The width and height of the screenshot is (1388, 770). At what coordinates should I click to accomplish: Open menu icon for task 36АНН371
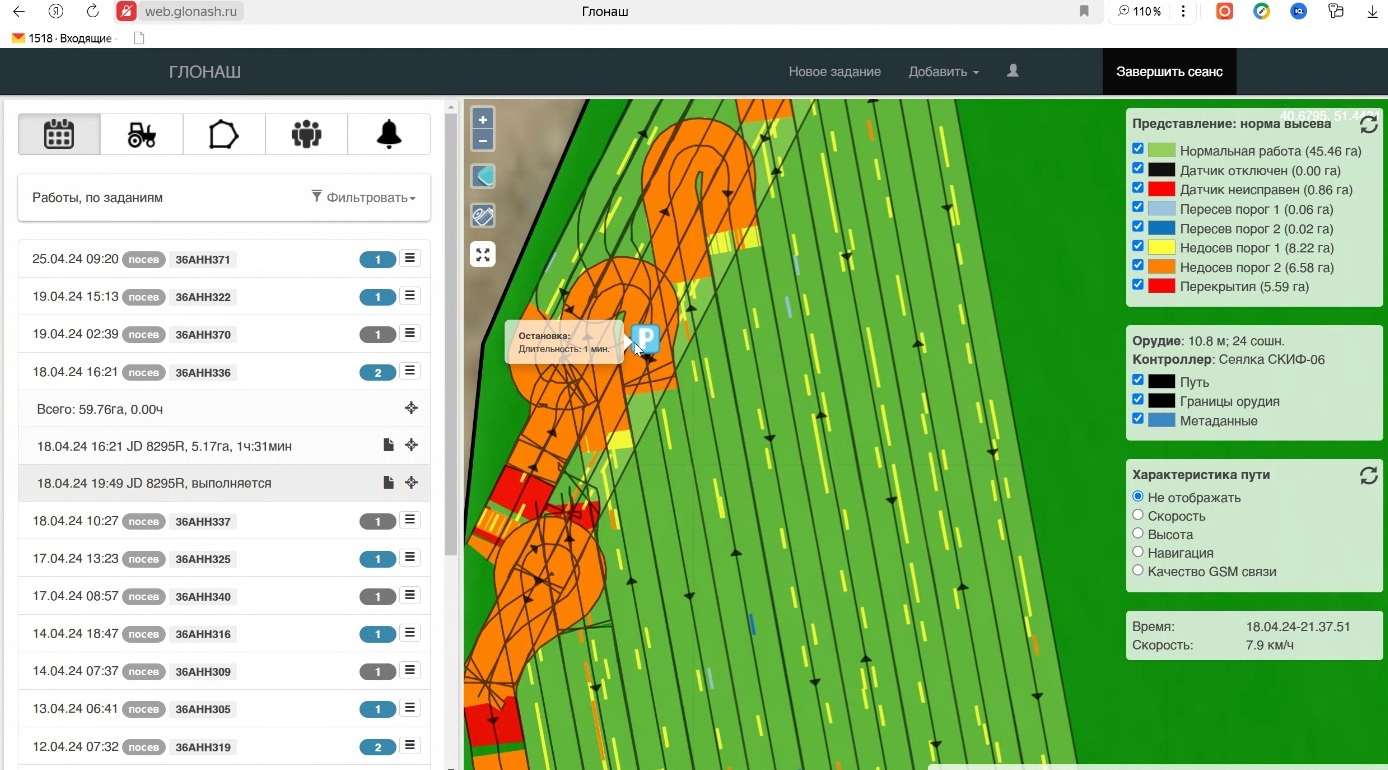(409, 259)
